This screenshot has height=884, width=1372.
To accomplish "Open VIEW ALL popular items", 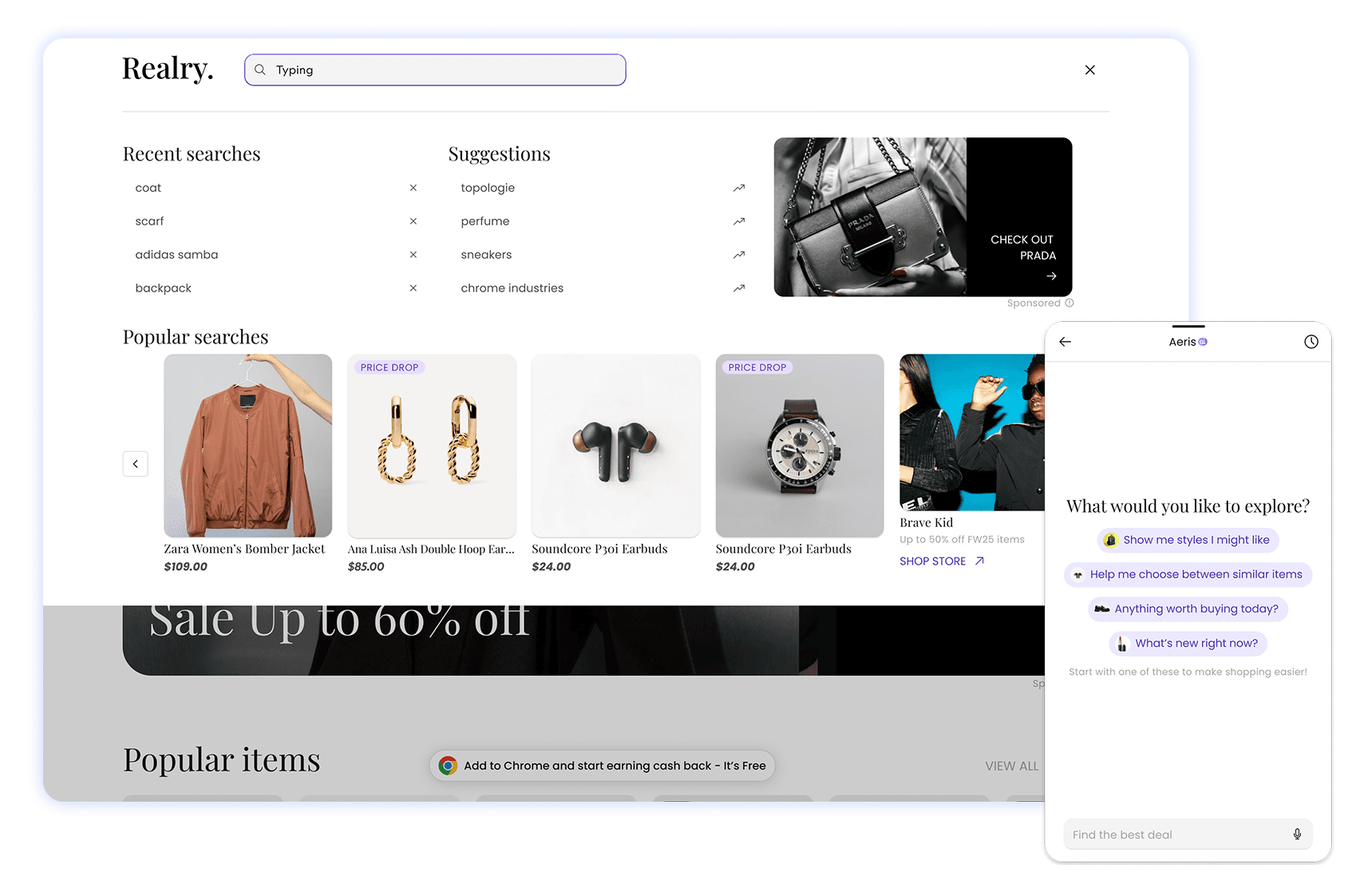I will point(1011,766).
